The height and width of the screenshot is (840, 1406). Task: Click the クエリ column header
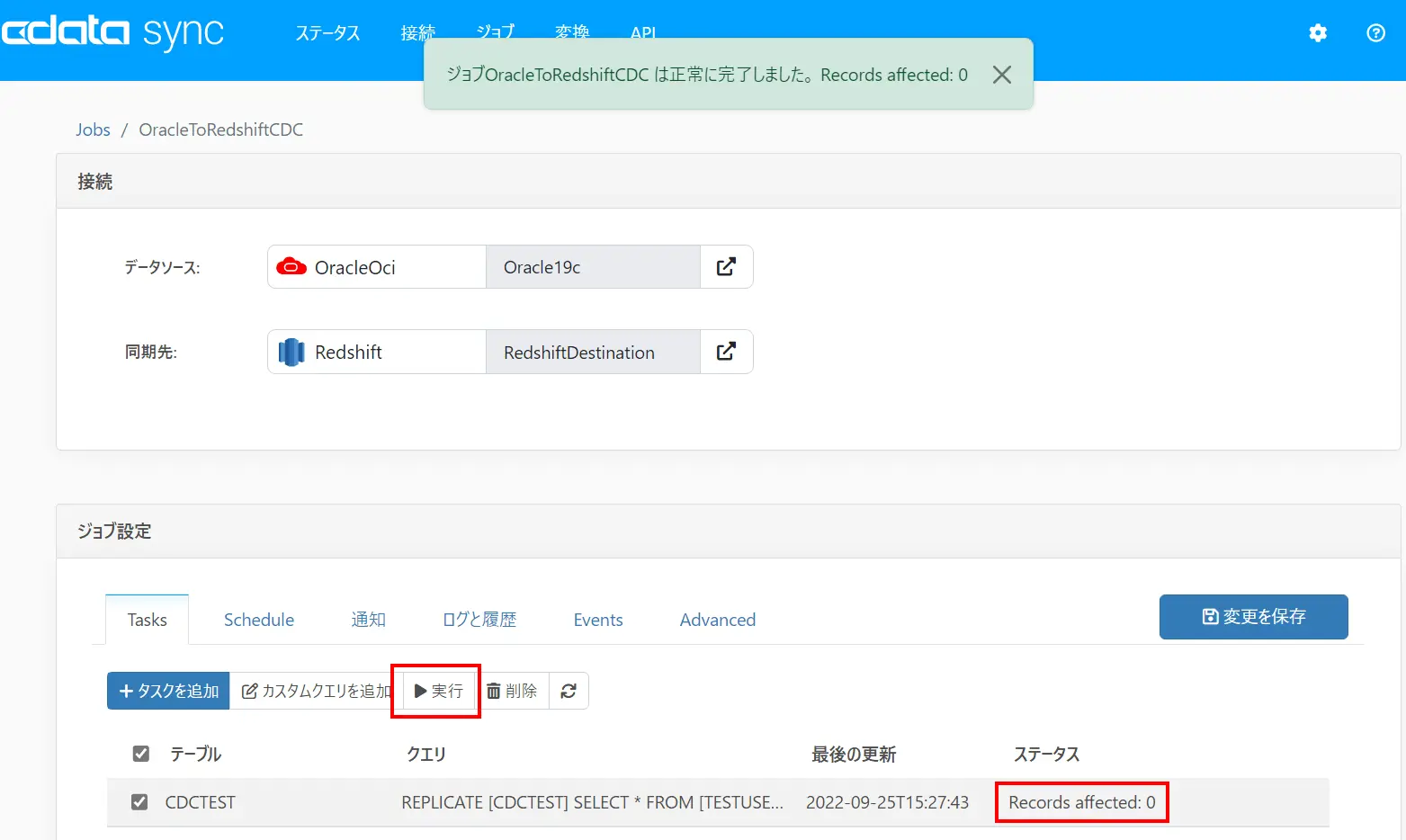pos(426,754)
